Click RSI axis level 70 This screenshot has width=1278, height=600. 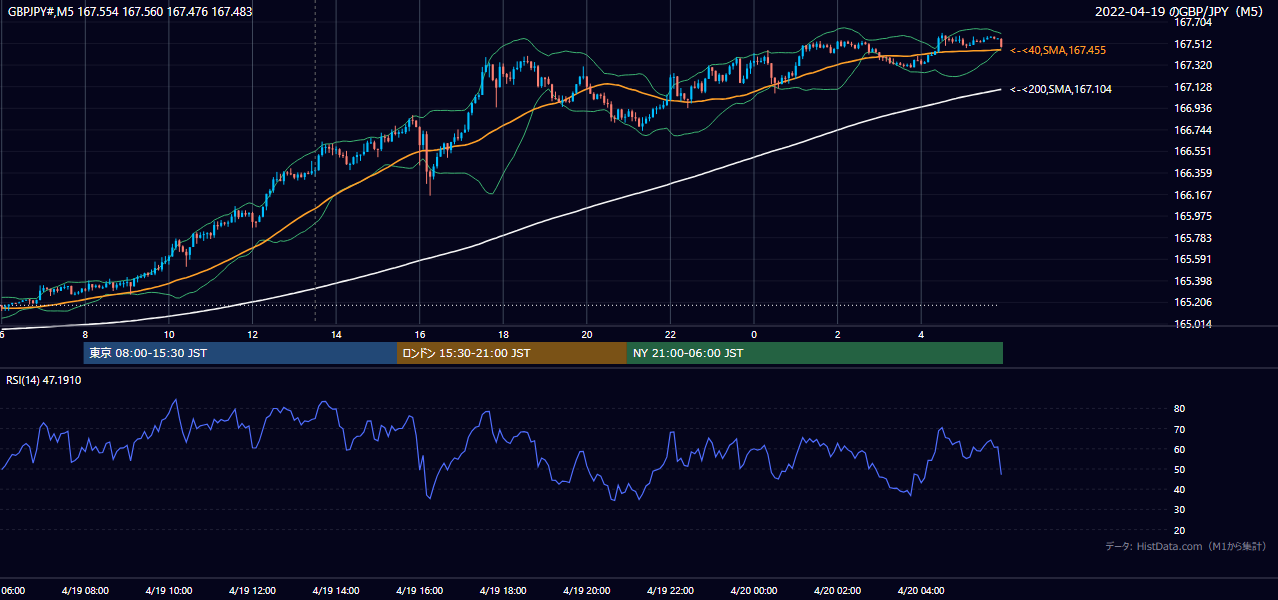point(1180,429)
